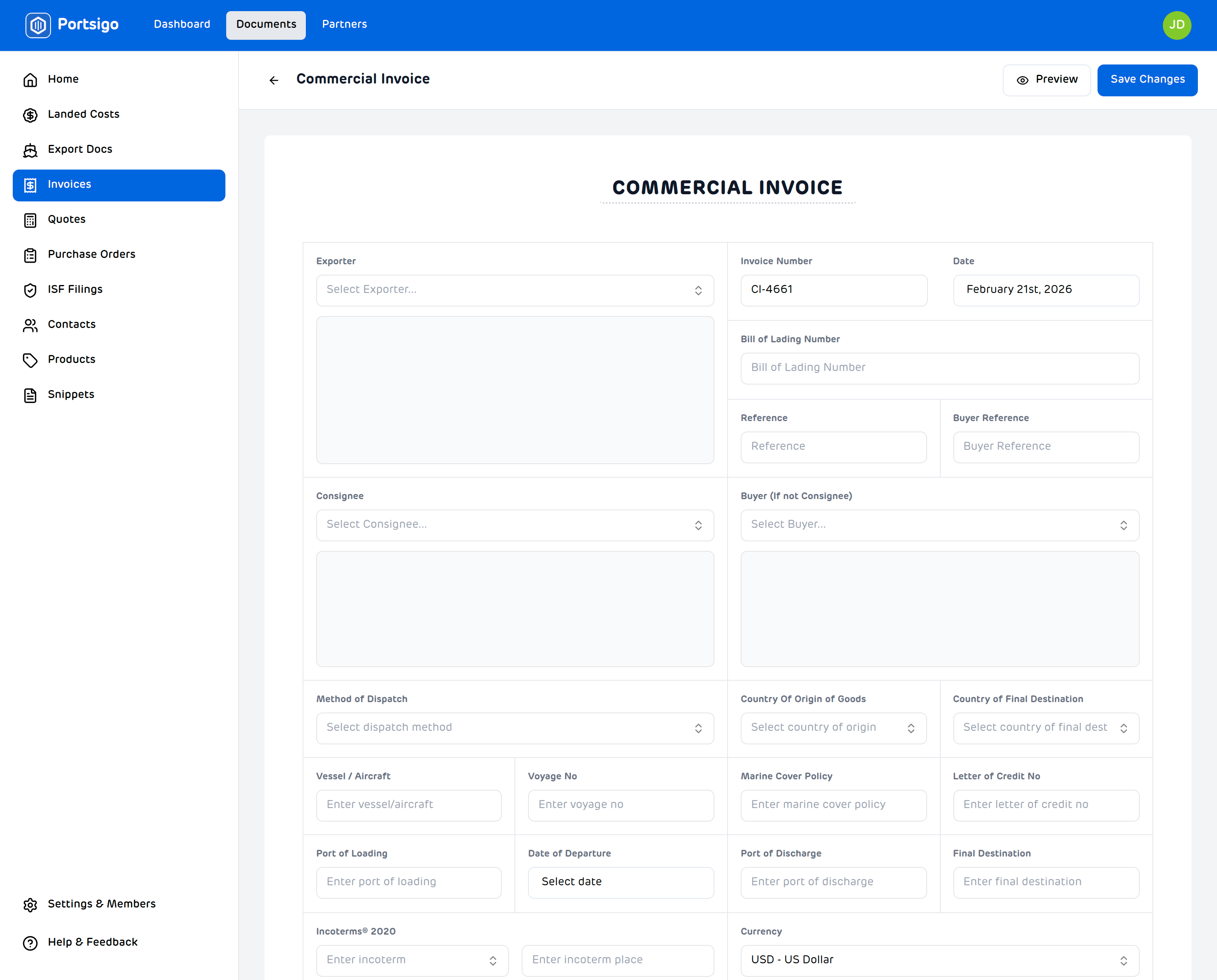Open Landed Costs in sidebar
The height and width of the screenshot is (980, 1217).
[x=119, y=115]
